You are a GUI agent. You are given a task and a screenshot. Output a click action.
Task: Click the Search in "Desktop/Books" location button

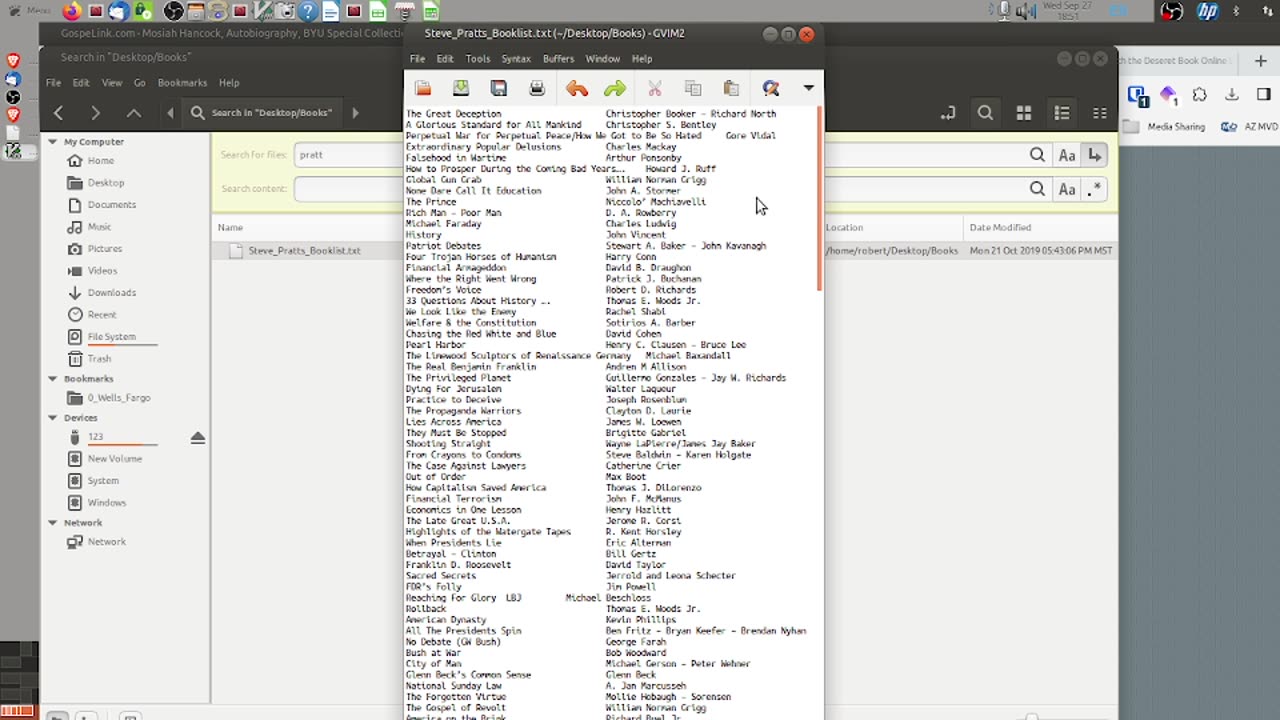[262, 113]
